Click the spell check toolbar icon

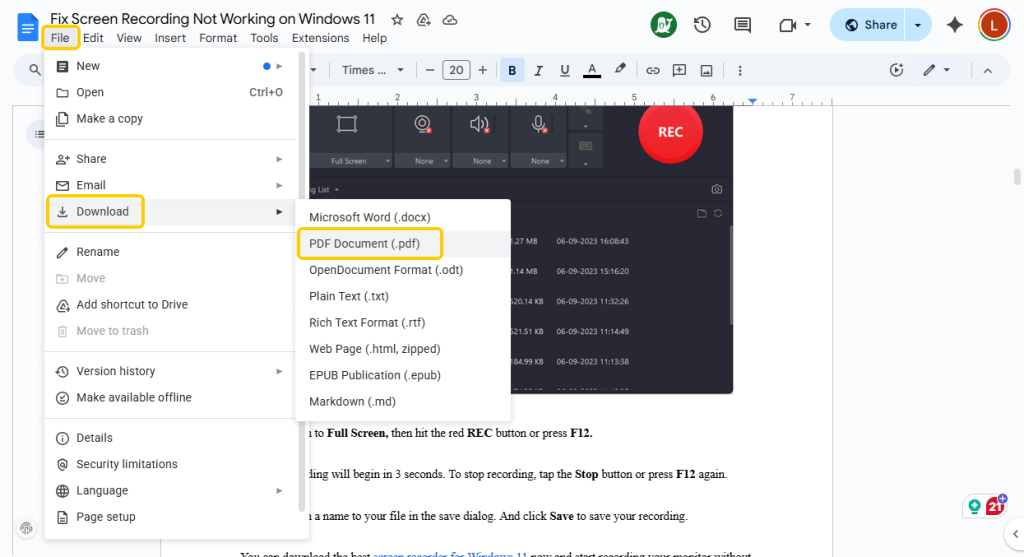pyautogui.click(x=896, y=70)
